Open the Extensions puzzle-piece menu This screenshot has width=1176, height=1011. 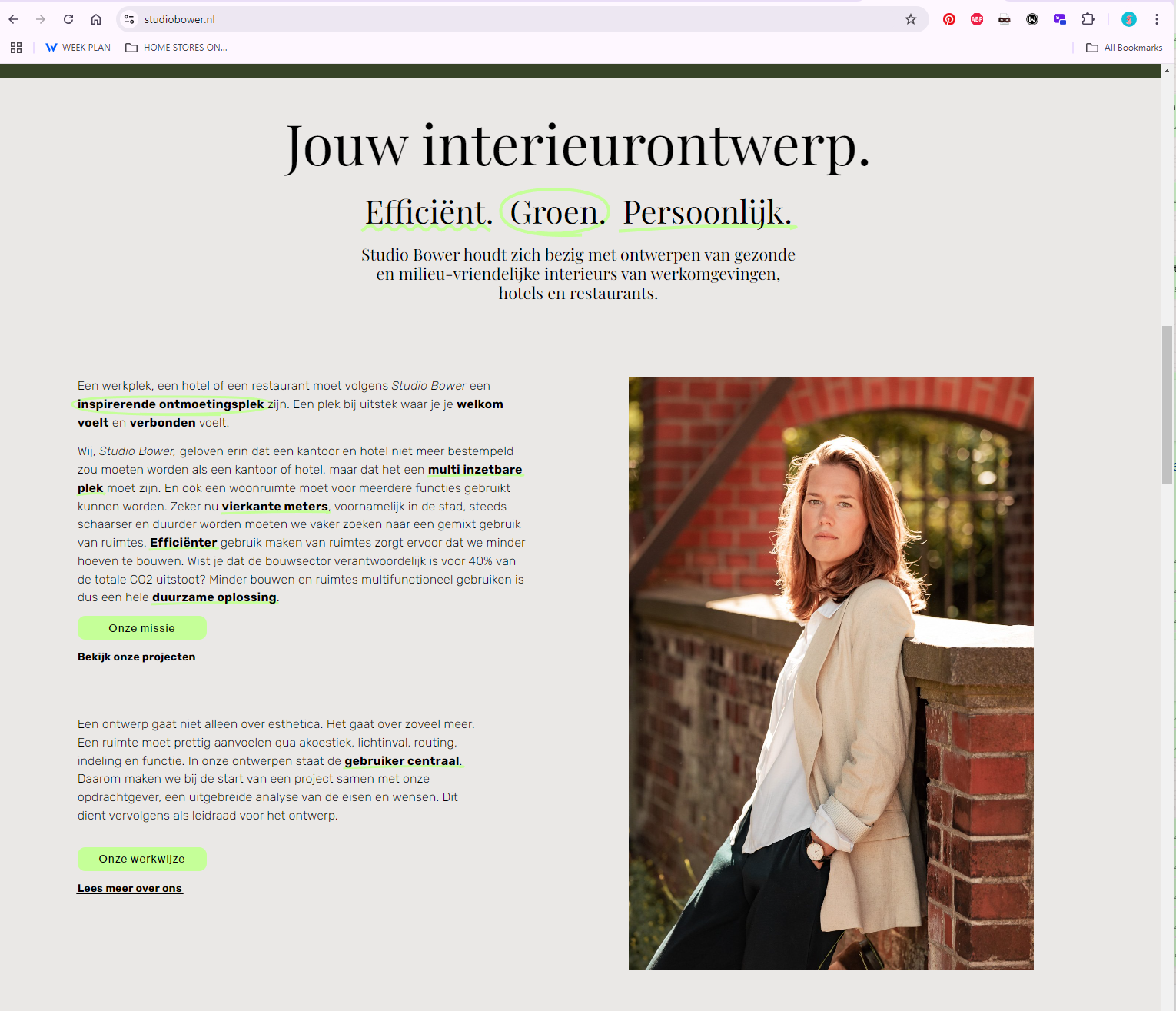click(x=1088, y=19)
